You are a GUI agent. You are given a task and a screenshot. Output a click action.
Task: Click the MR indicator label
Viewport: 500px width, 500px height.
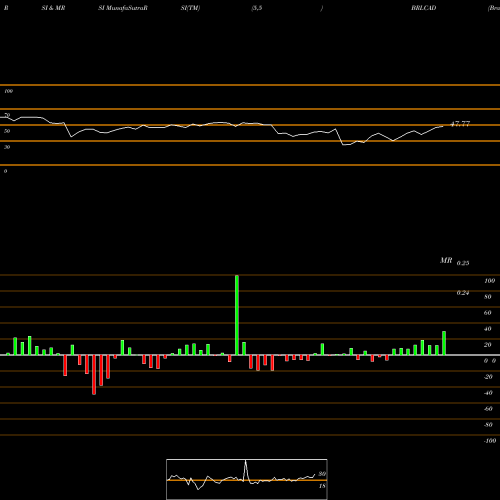coord(446,260)
